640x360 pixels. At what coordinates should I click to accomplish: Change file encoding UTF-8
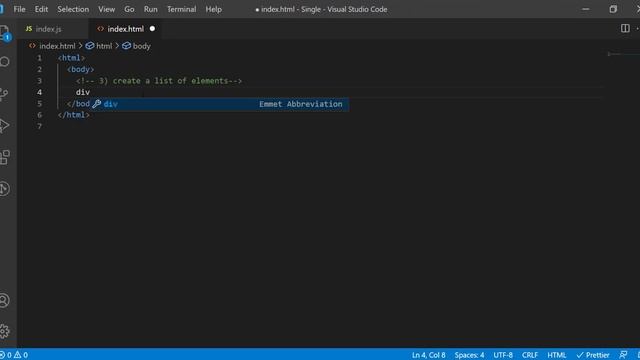(503, 355)
